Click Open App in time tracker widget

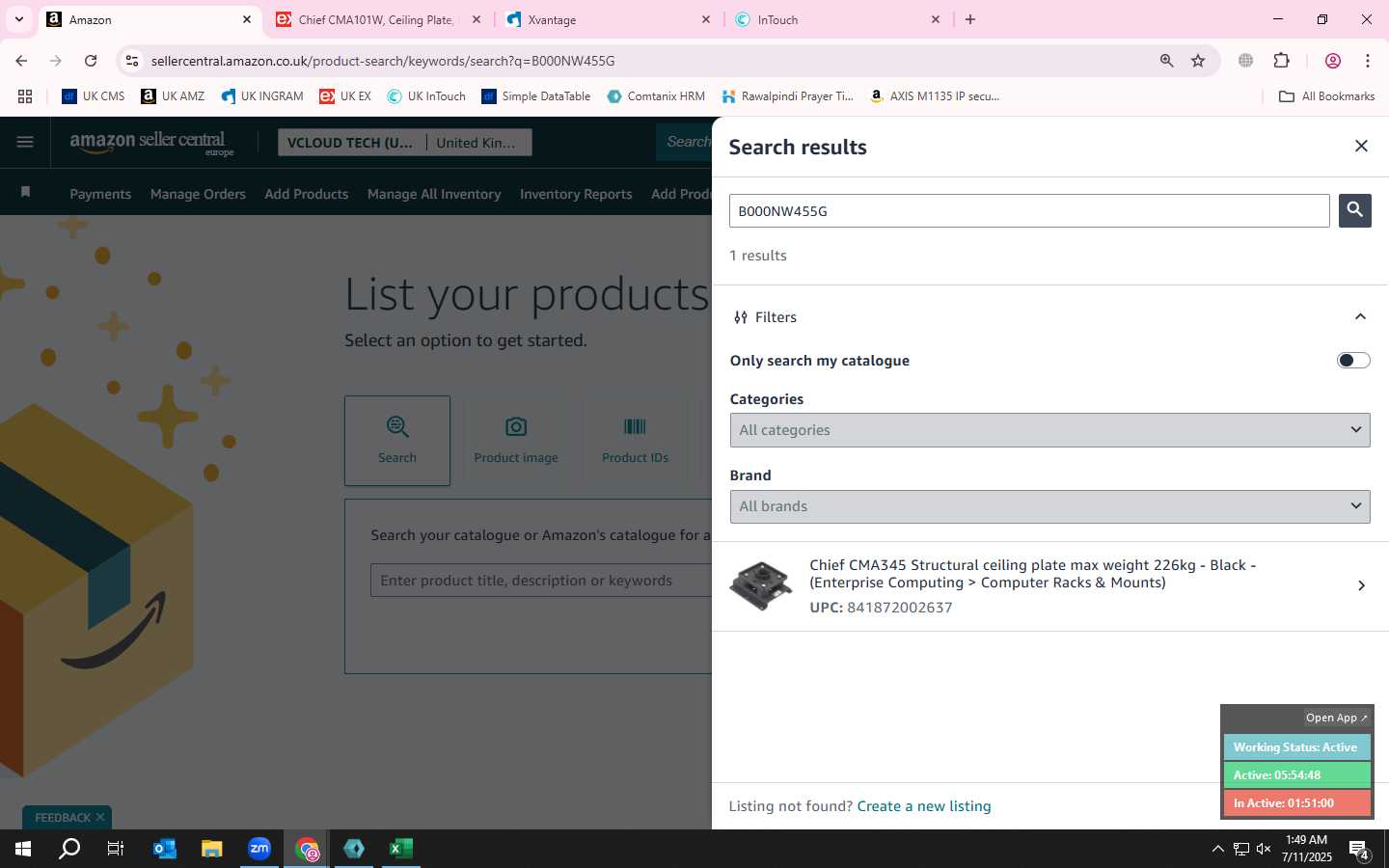(x=1337, y=718)
